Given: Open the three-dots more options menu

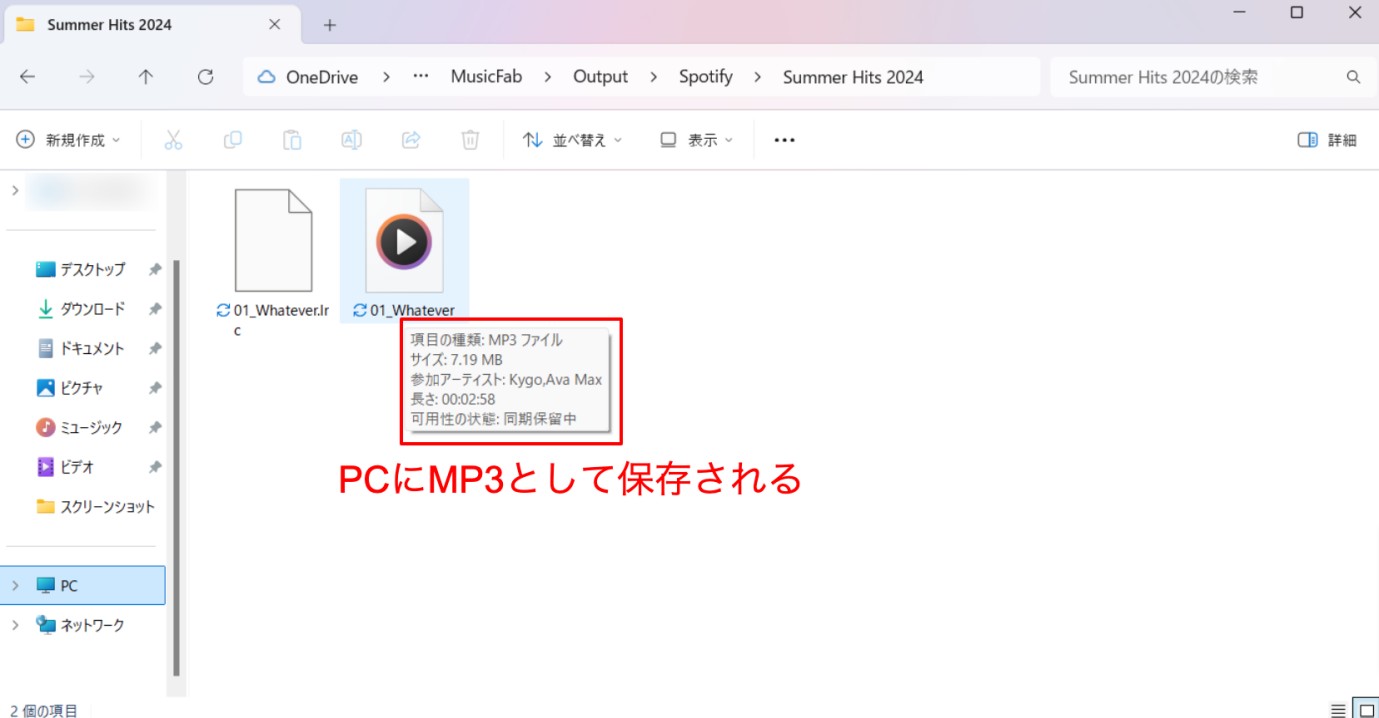Looking at the screenshot, I should click(784, 140).
